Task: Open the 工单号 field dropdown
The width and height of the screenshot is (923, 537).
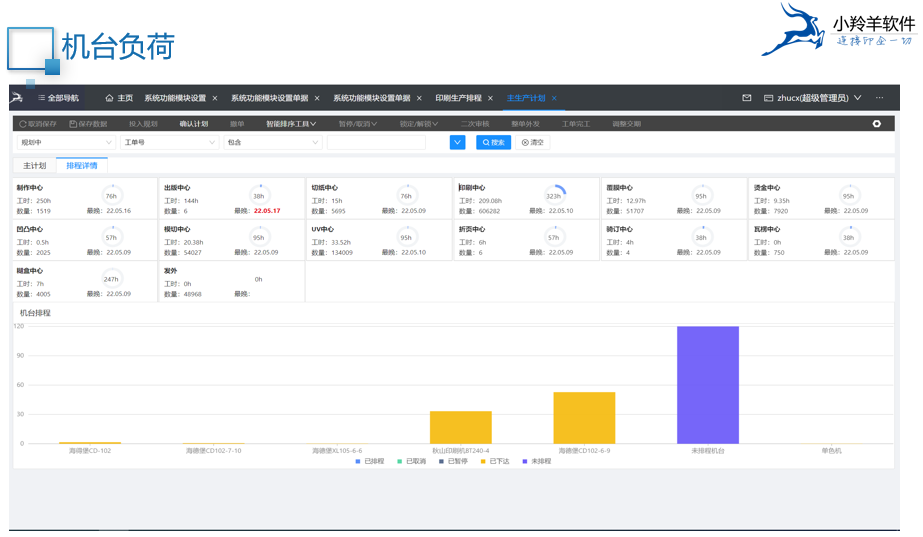Action: [x=170, y=142]
